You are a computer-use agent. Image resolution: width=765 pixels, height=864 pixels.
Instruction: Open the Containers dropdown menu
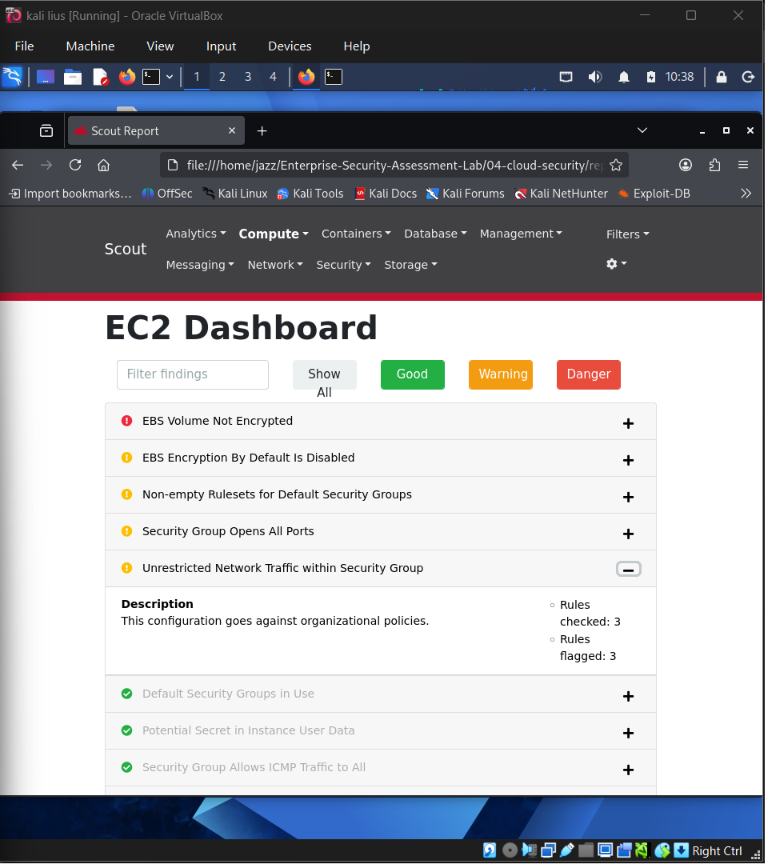[x=356, y=234]
